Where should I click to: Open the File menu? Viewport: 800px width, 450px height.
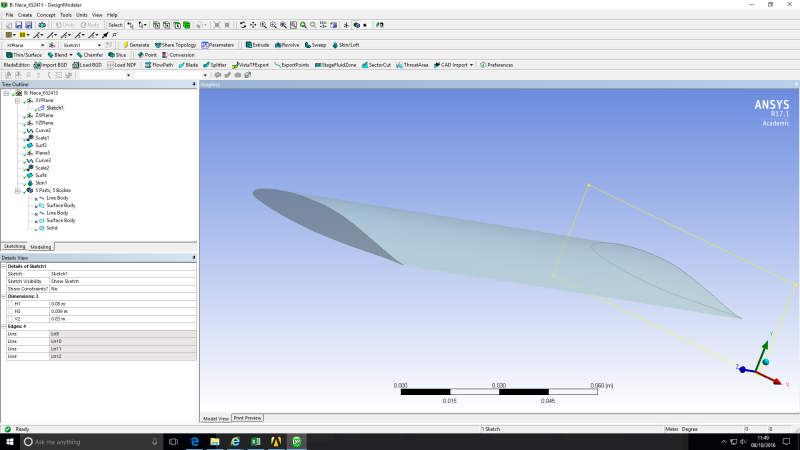pyautogui.click(x=9, y=15)
